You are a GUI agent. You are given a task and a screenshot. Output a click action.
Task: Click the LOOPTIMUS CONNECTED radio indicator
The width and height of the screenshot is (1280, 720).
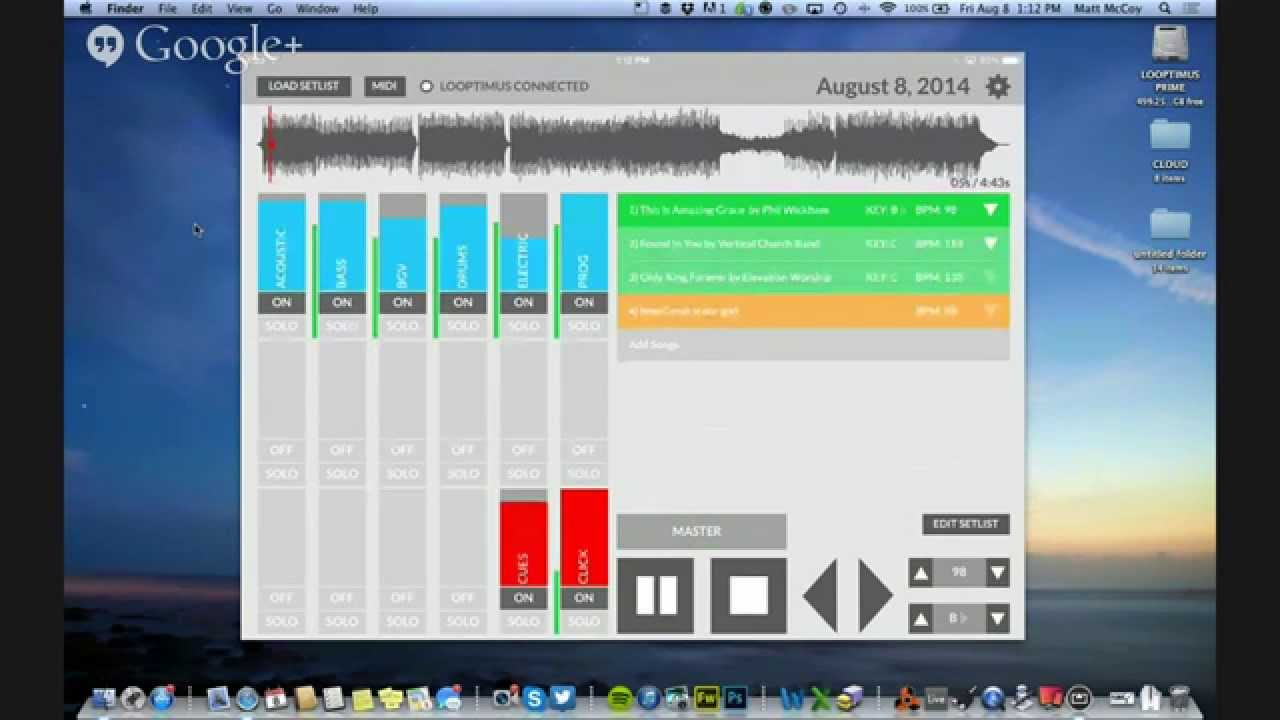[426, 87]
